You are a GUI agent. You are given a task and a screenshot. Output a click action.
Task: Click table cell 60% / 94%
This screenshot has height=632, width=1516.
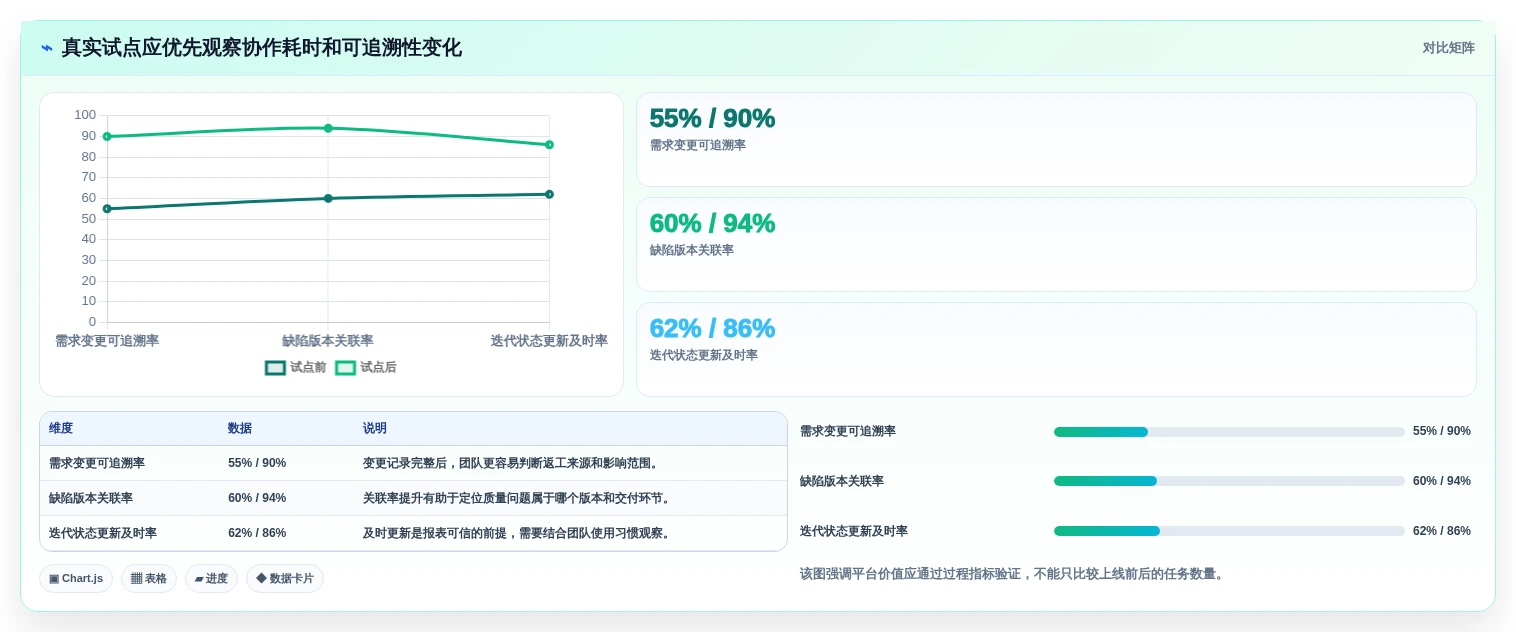(257, 498)
